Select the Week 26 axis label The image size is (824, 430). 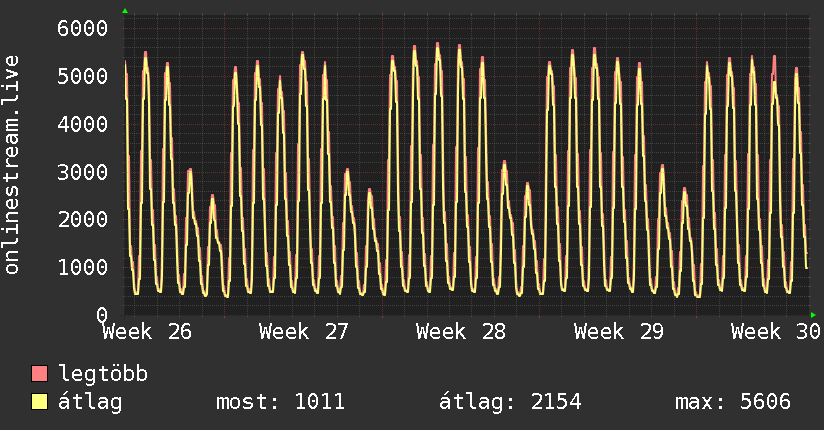[x=147, y=332]
